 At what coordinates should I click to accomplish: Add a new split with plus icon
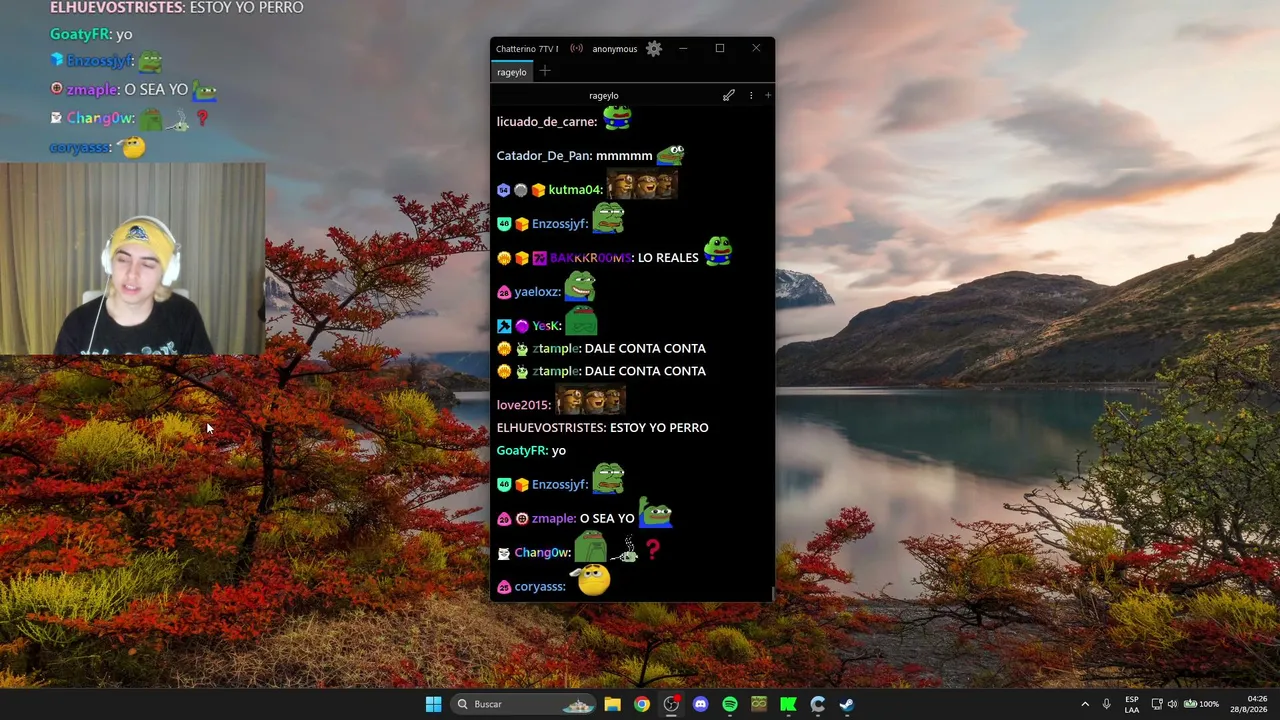(x=768, y=95)
